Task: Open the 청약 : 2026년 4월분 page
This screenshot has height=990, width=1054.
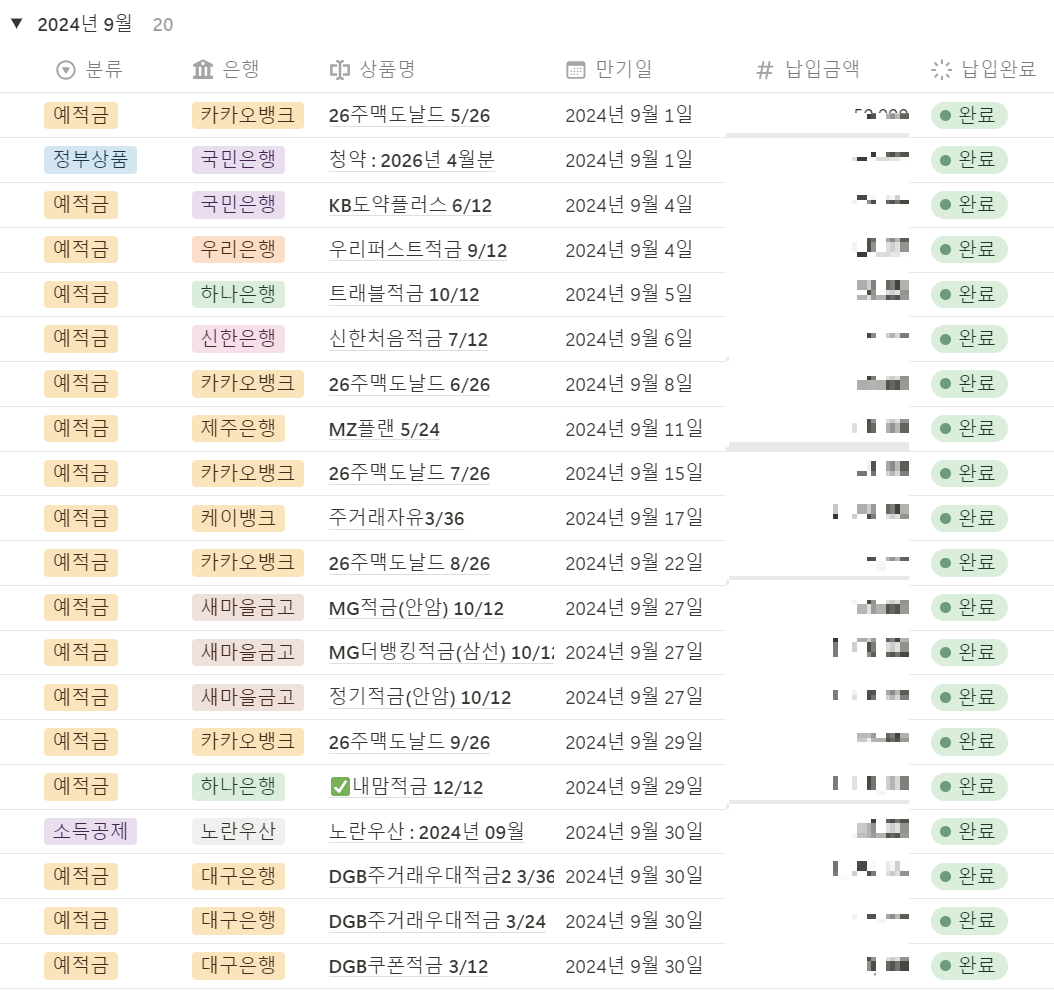Action: click(x=411, y=160)
